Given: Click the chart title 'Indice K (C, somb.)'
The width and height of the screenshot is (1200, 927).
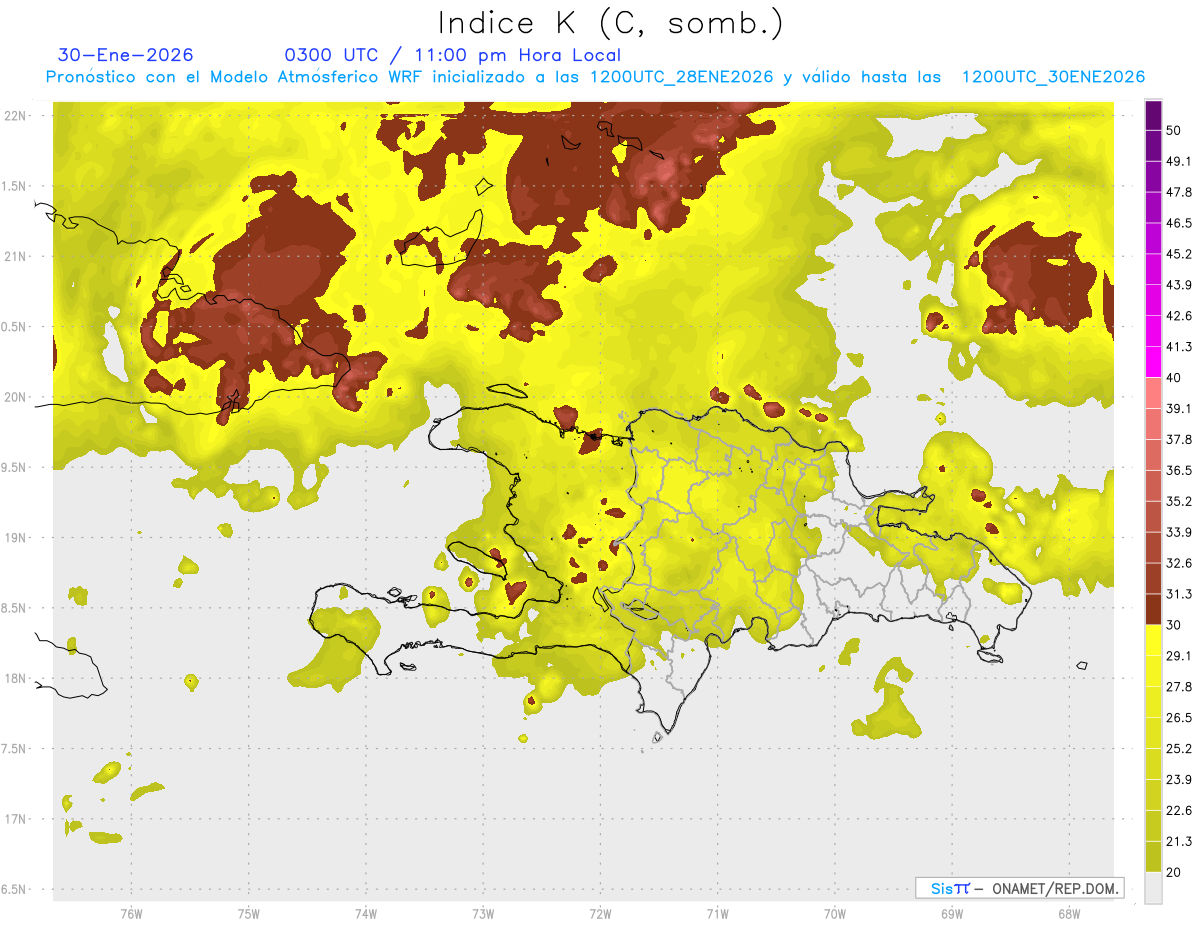Looking at the screenshot, I should [x=610, y=22].
